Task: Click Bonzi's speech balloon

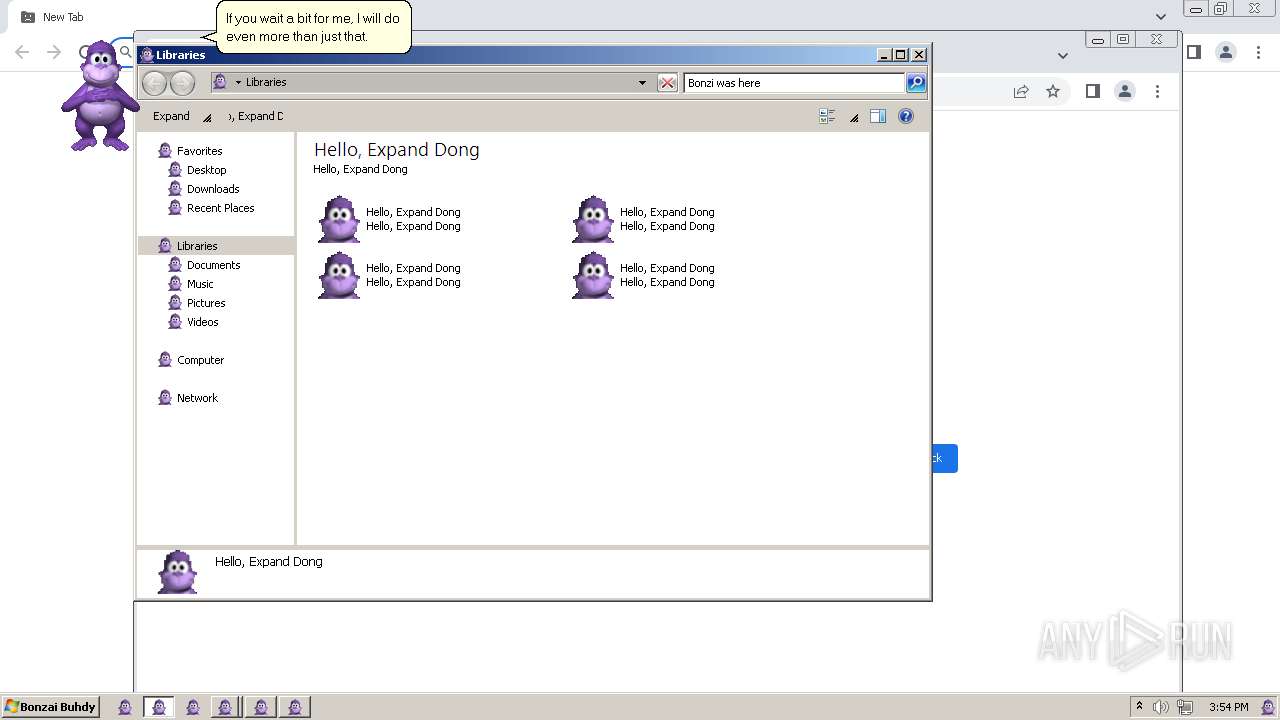Action: (x=314, y=27)
